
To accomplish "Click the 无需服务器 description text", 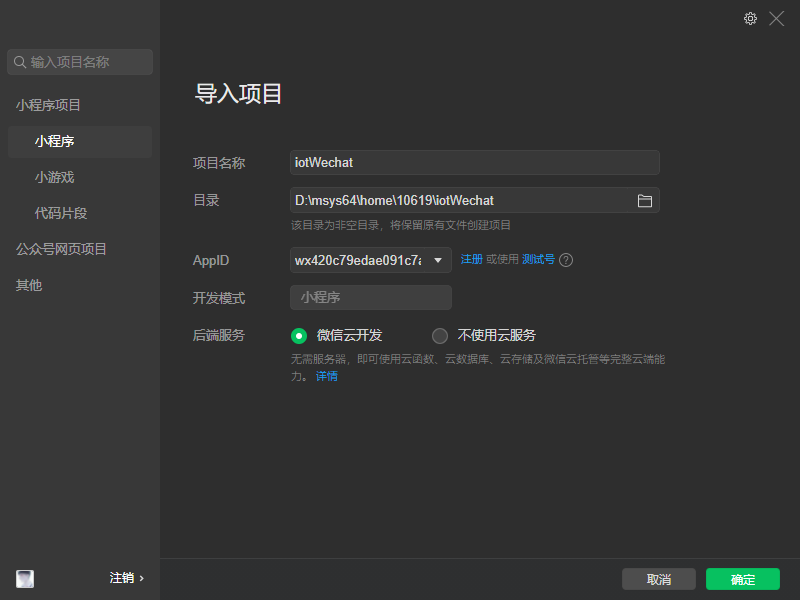I will pyautogui.click(x=478, y=367).
